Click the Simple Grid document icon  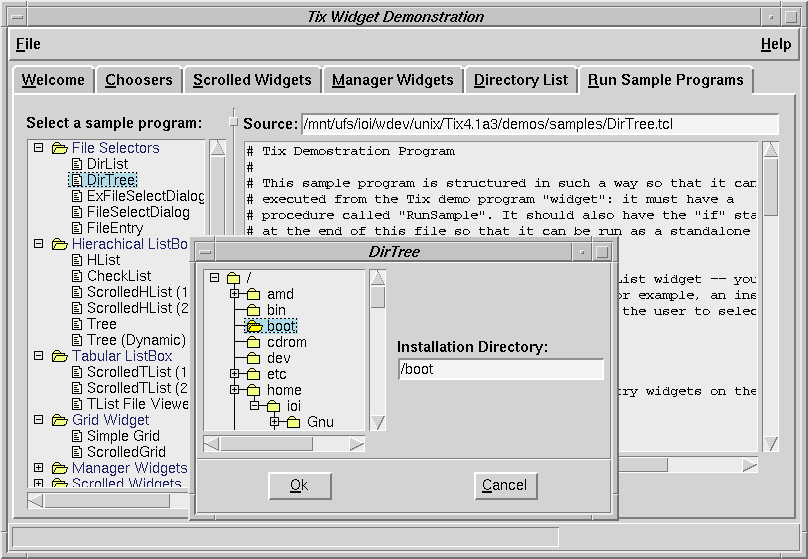pos(77,436)
